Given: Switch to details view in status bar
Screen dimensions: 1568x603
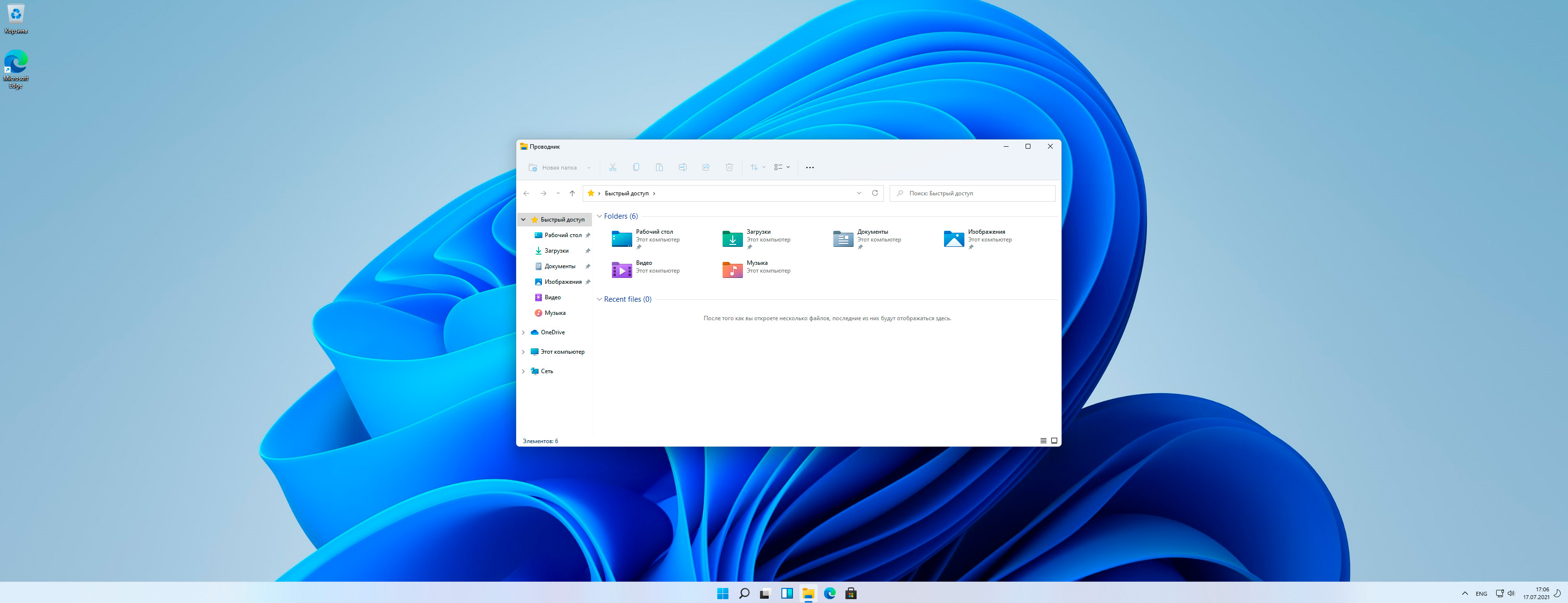Looking at the screenshot, I should pos(1043,441).
